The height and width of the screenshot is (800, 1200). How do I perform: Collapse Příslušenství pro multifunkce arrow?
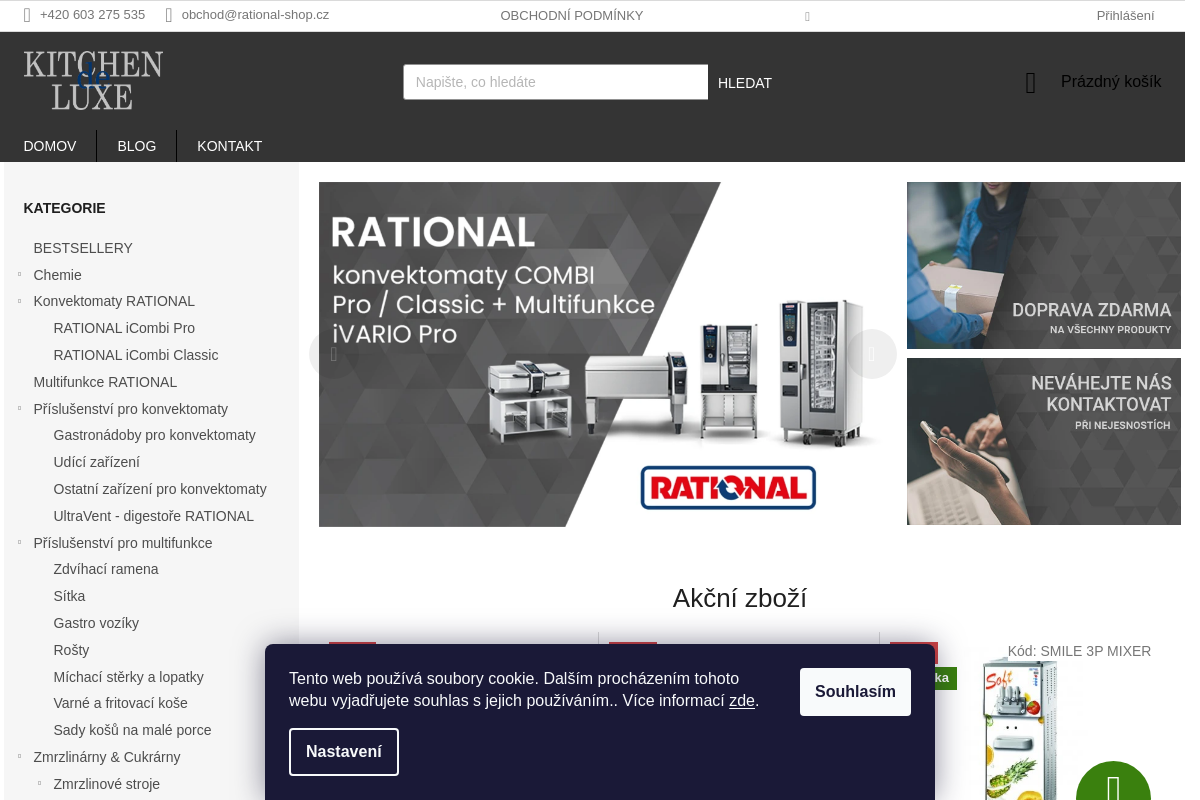click(x=19, y=542)
